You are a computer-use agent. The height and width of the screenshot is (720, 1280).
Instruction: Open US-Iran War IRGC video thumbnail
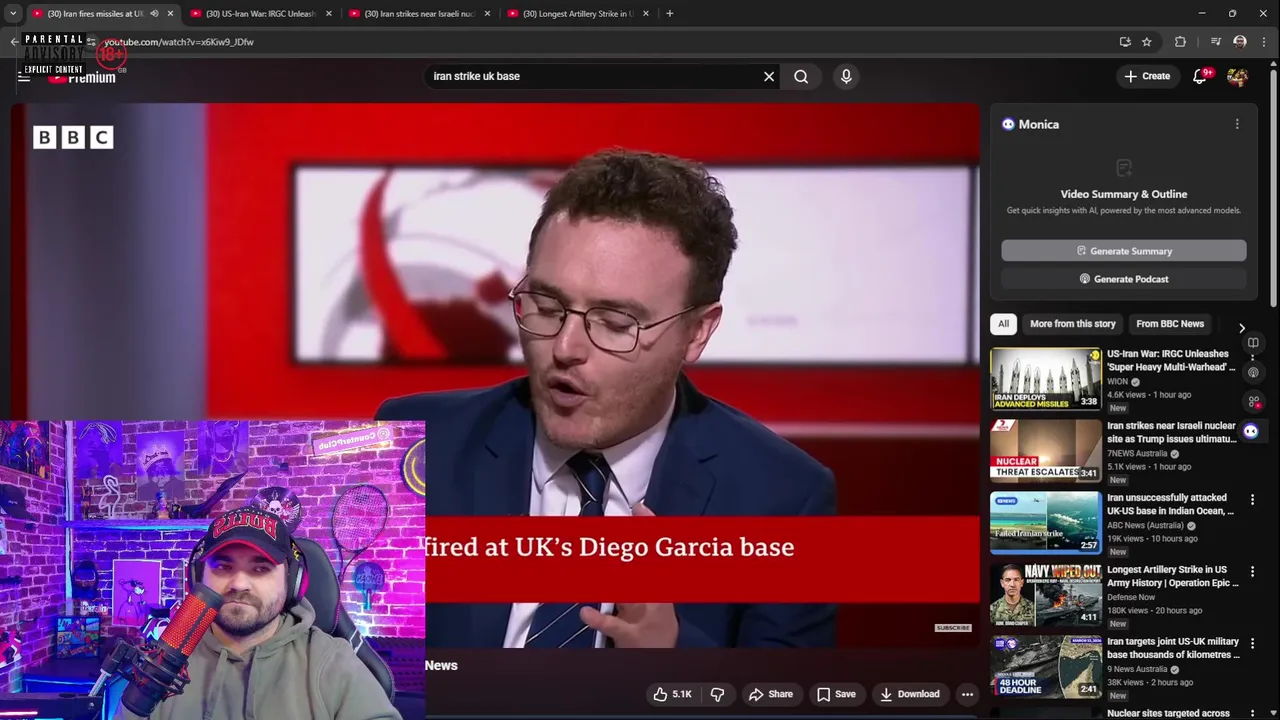pos(1045,379)
